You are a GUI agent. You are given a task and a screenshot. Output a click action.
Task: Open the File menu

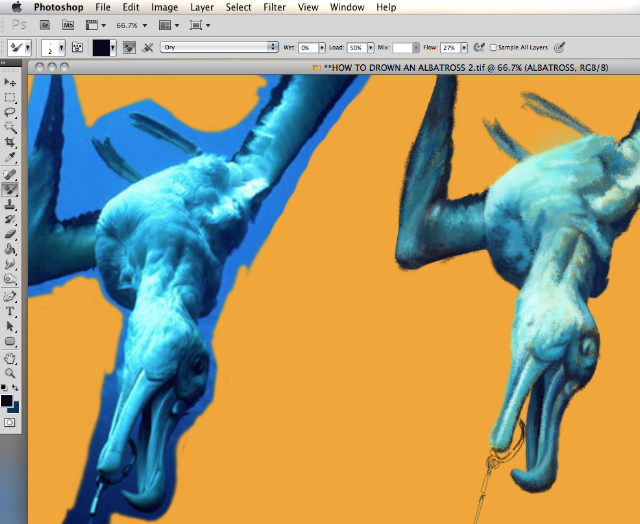pyautogui.click(x=103, y=7)
